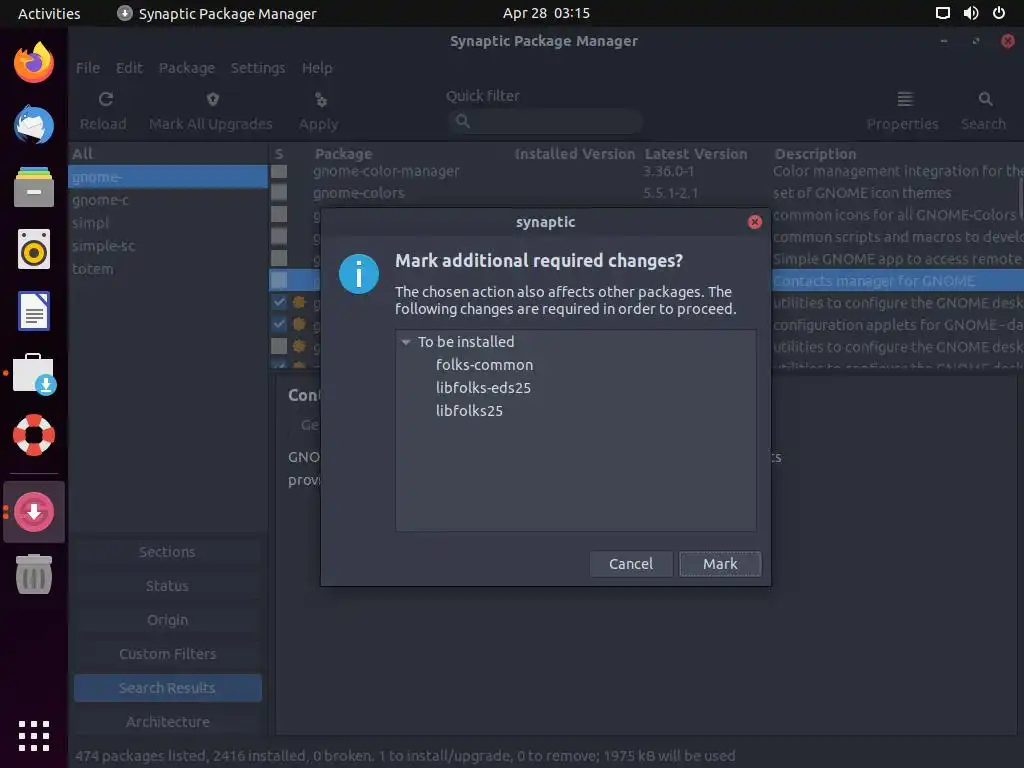Open the Trash from the dock
This screenshot has width=1024, height=768.
[x=34, y=575]
